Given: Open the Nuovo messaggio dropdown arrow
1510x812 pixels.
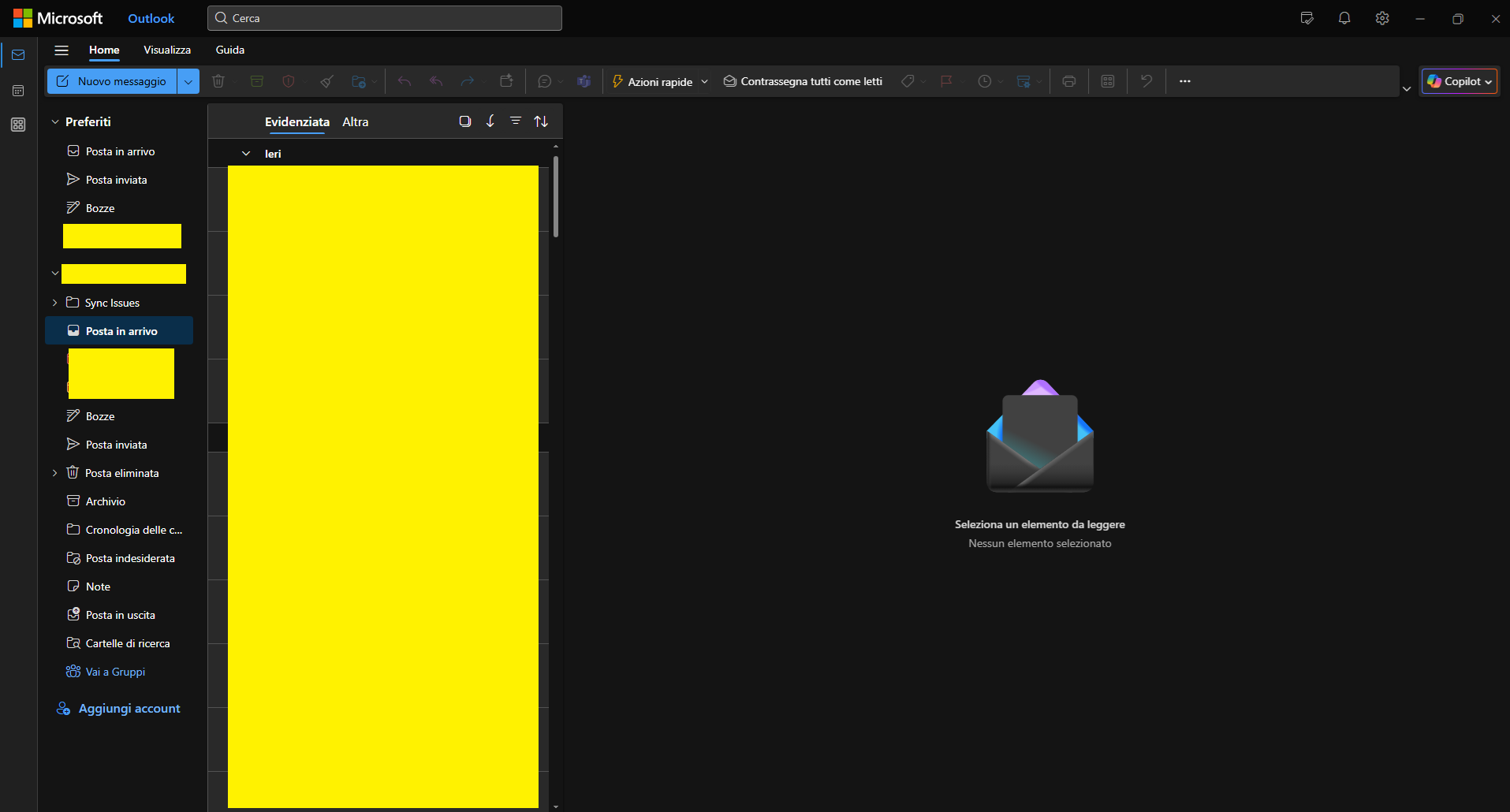Looking at the screenshot, I should pyautogui.click(x=188, y=81).
